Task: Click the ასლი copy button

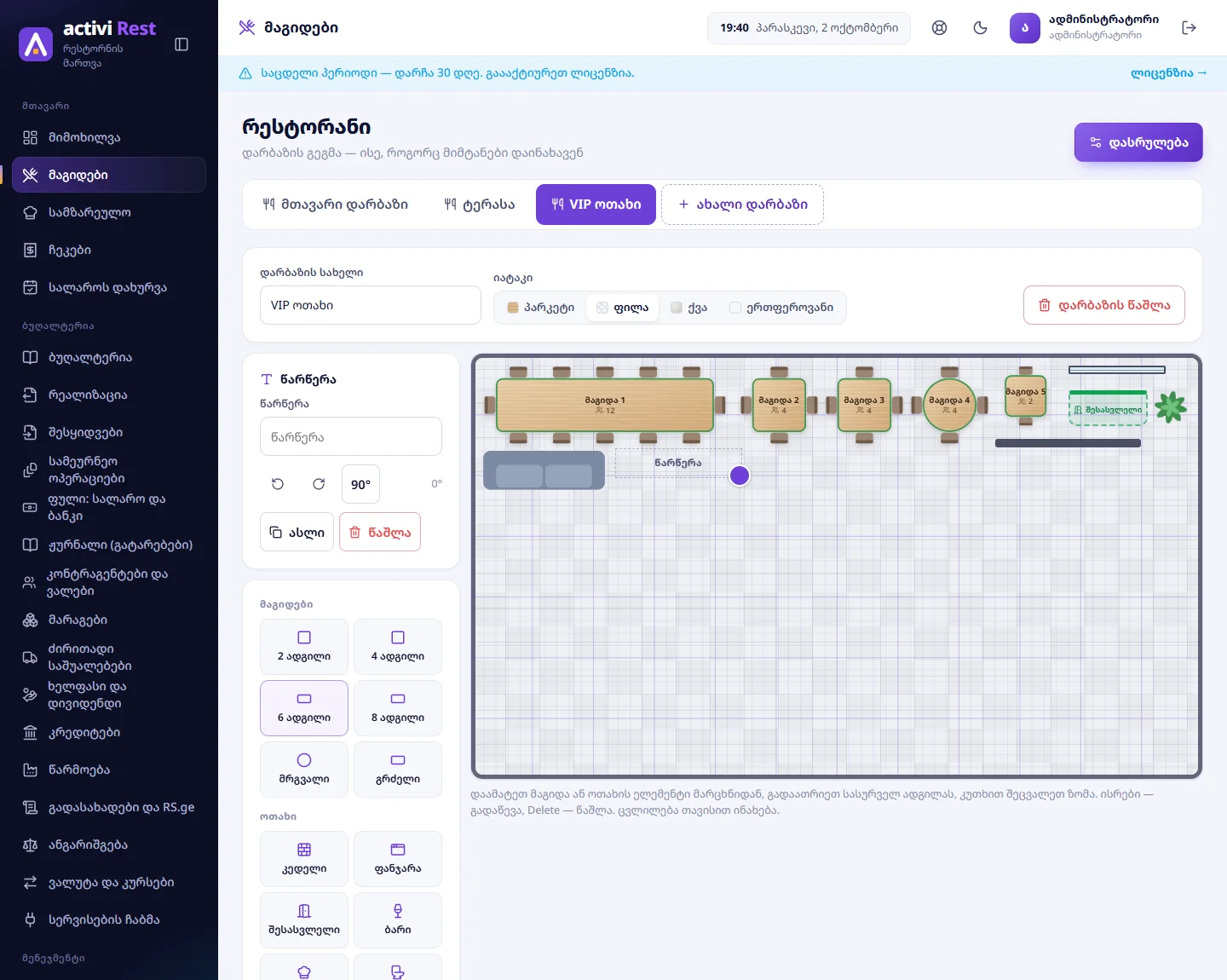Action: pyautogui.click(x=297, y=532)
